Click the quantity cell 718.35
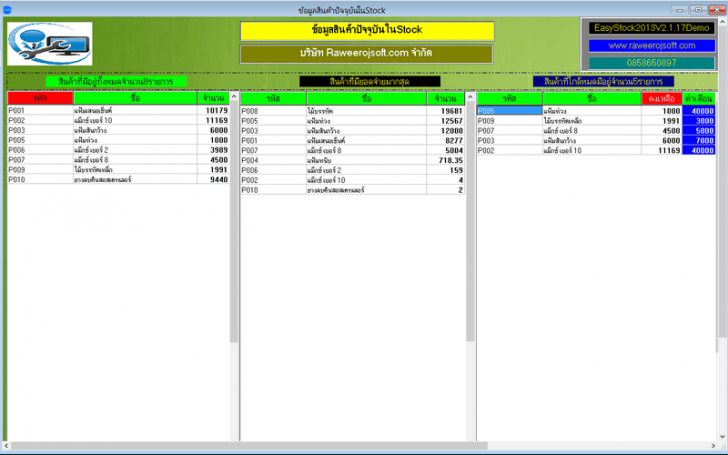Image resolution: width=728 pixels, height=455 pixels. (446, 160)
